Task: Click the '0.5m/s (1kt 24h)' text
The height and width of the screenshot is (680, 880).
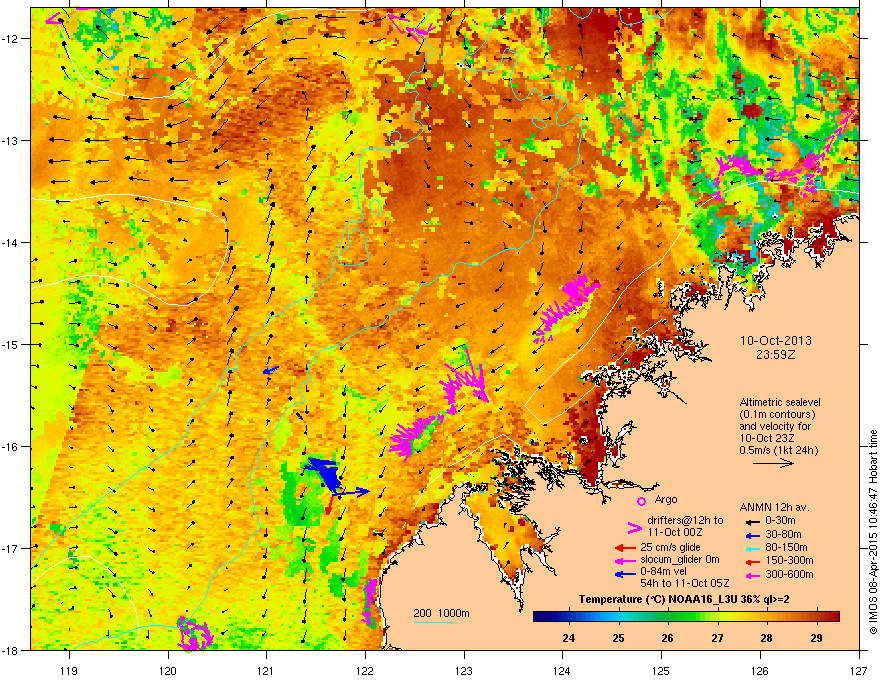Action: pyautogui.click(x=778, y=450)
